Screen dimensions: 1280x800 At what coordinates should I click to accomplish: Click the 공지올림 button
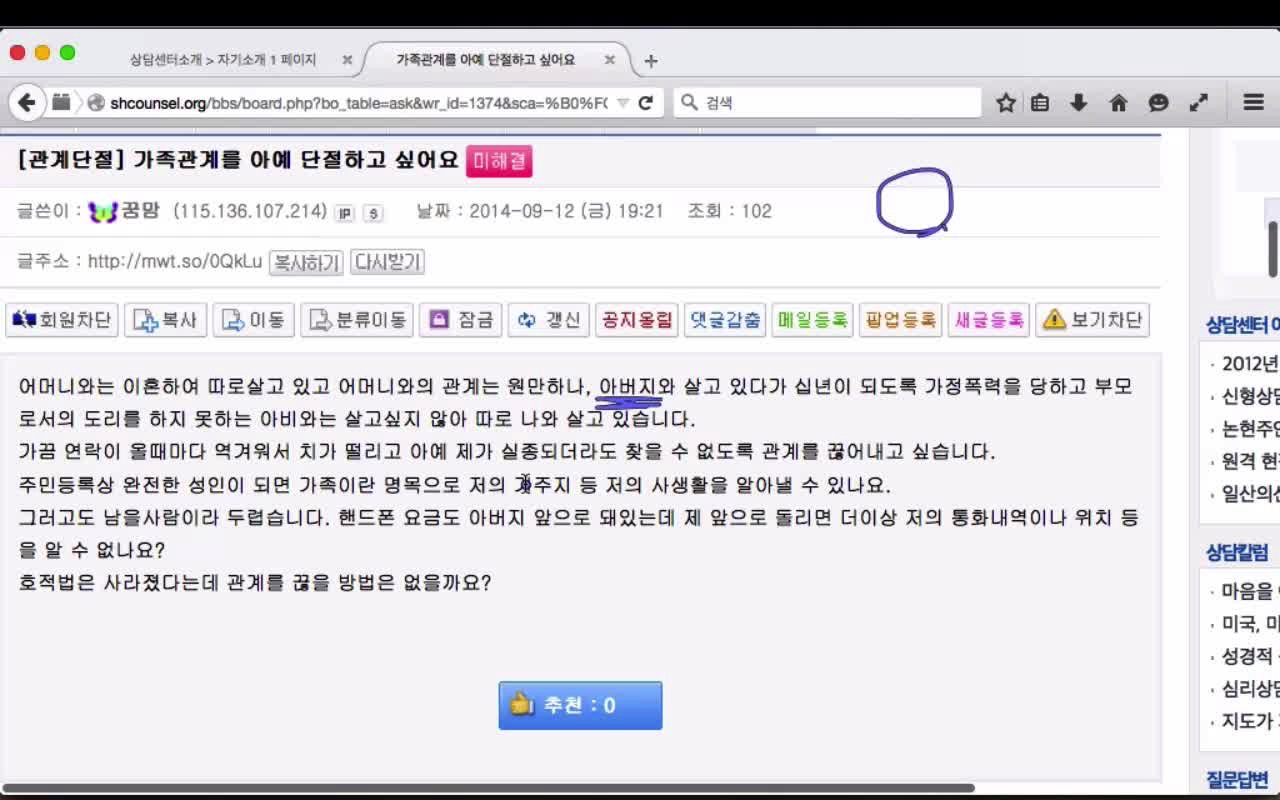(637, 320)
